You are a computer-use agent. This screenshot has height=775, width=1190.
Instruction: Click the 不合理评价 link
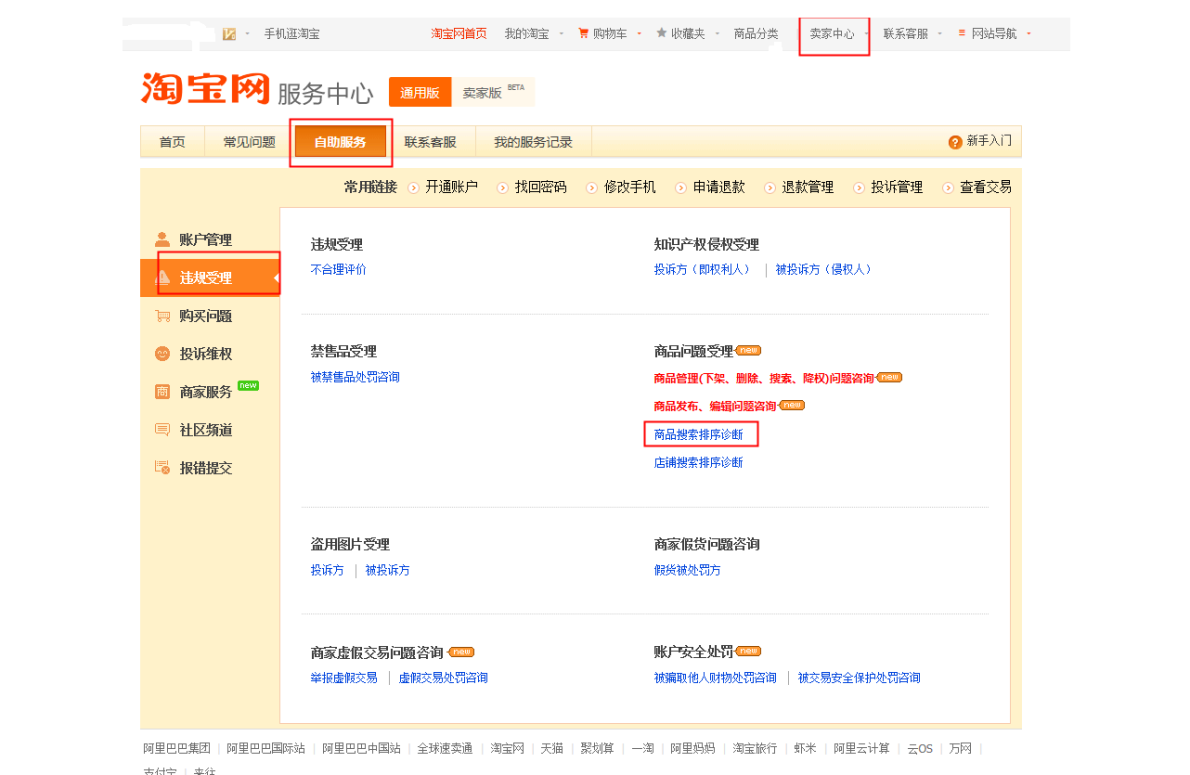tap(338, 269)
